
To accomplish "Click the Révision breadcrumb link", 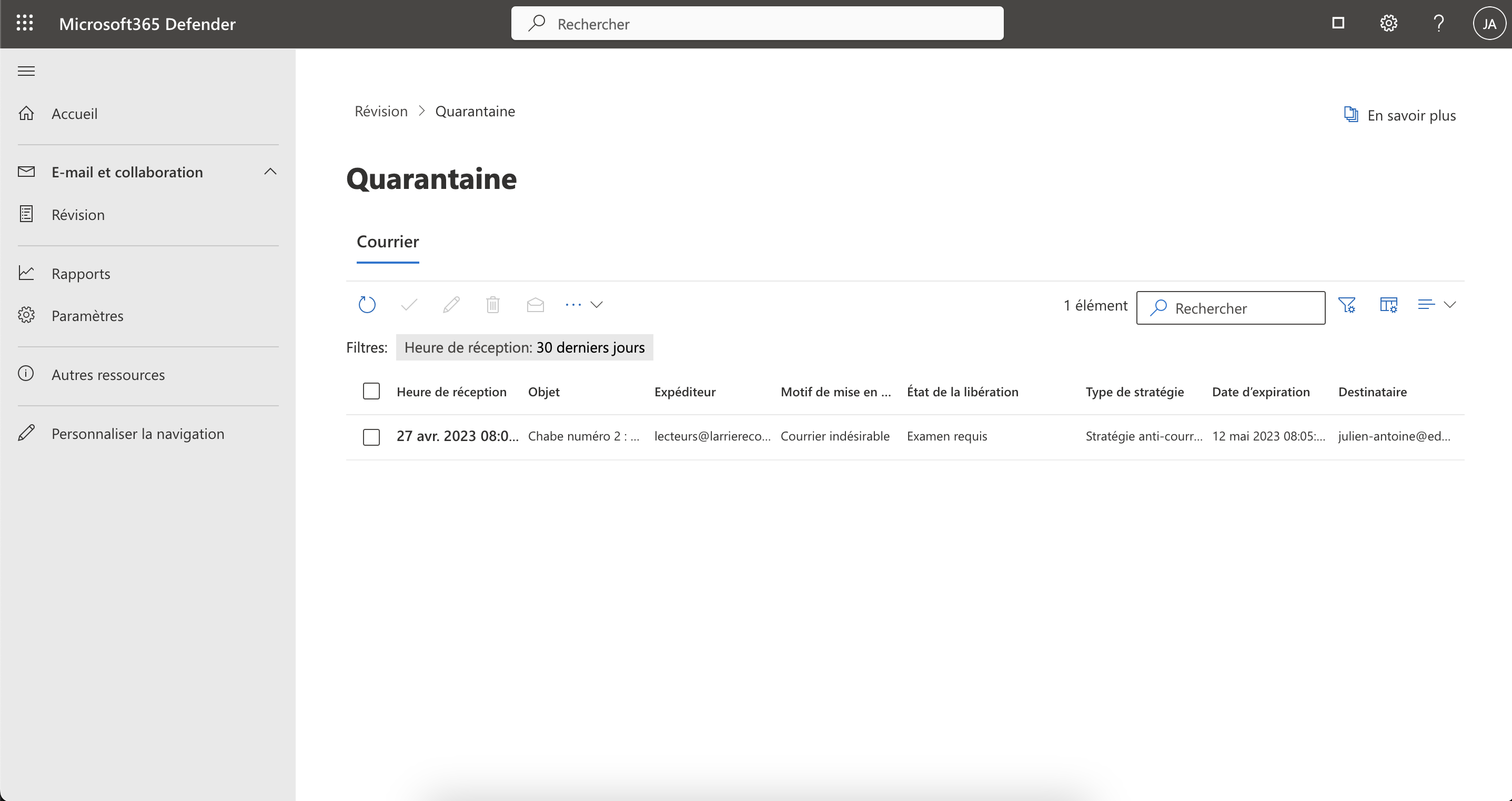I will 381,111.
